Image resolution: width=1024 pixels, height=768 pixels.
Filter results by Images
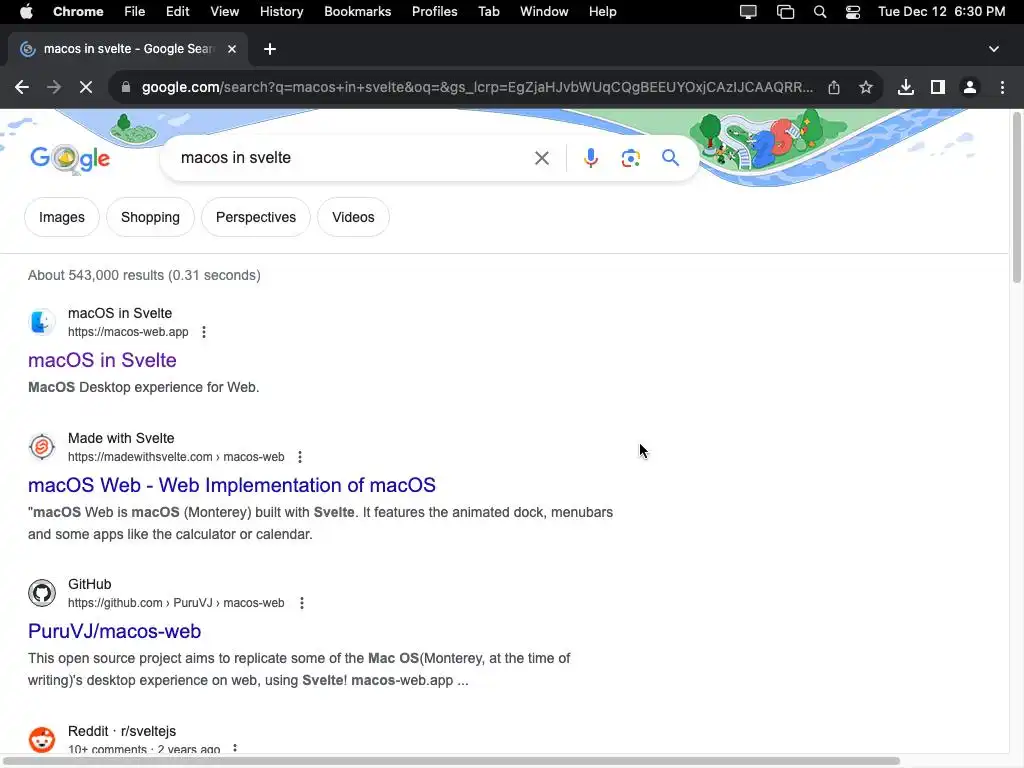(x=62, y=217)
